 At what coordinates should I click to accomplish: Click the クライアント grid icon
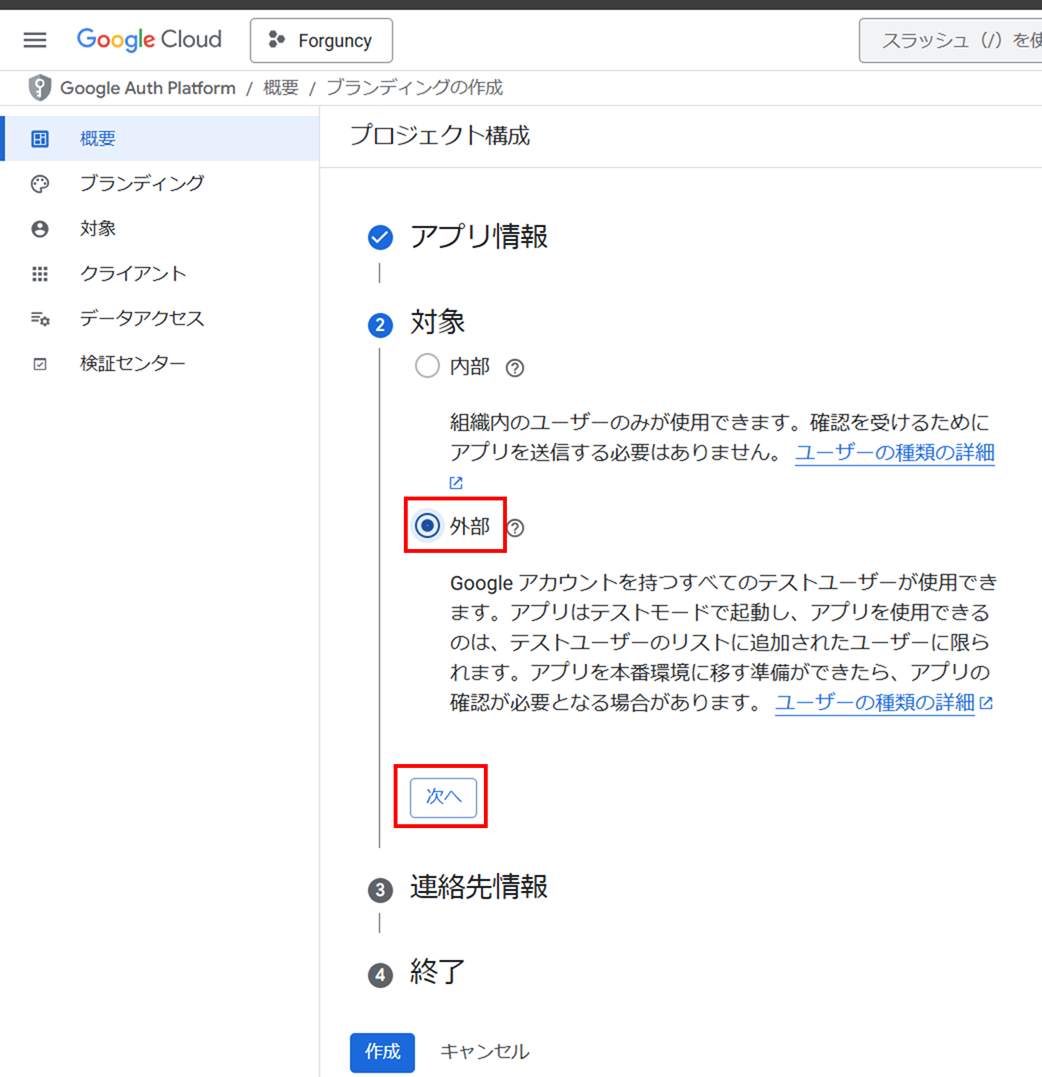[40, 274]
